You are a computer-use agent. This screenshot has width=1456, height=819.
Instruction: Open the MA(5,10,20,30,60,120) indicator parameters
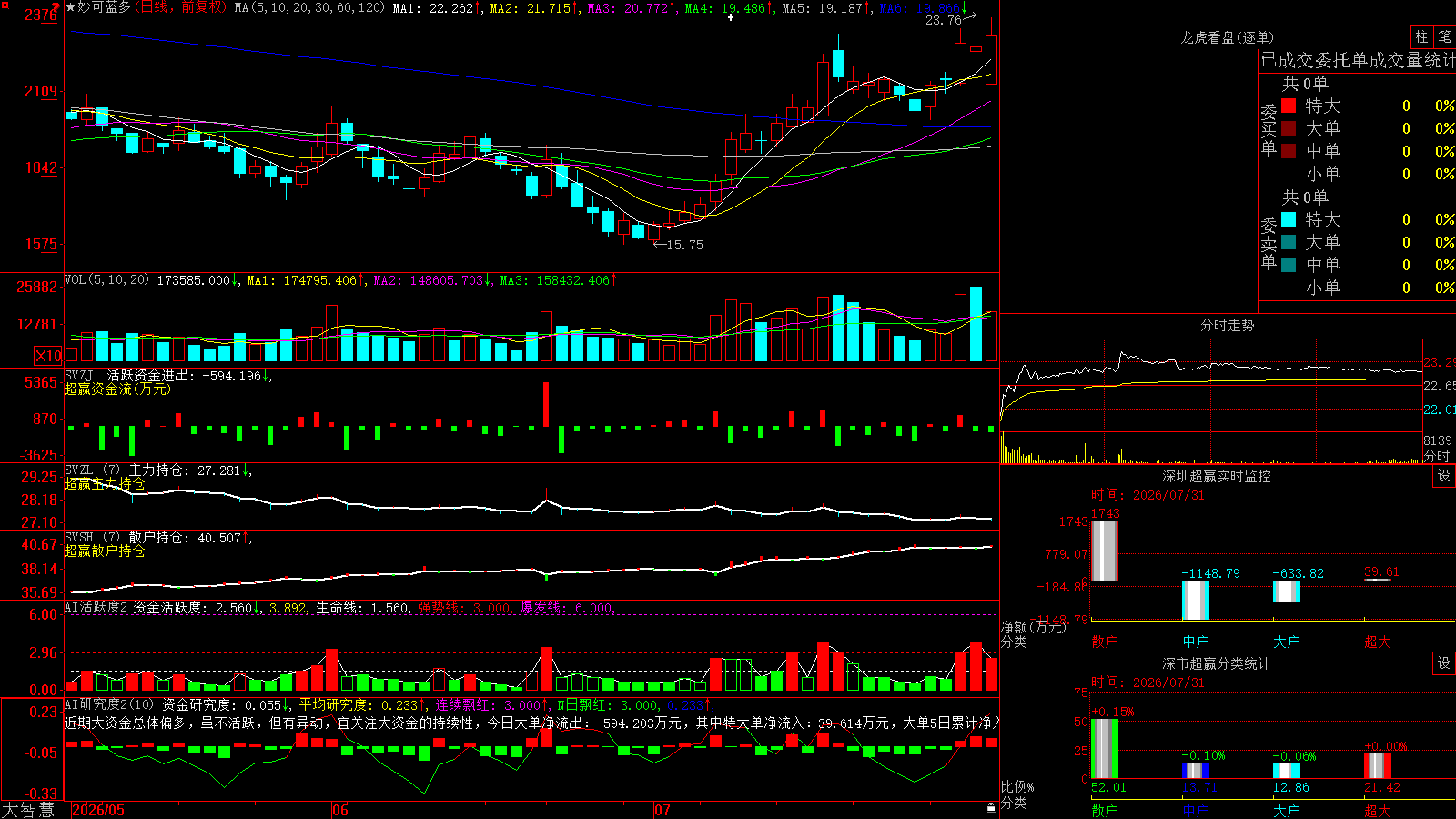309,7
